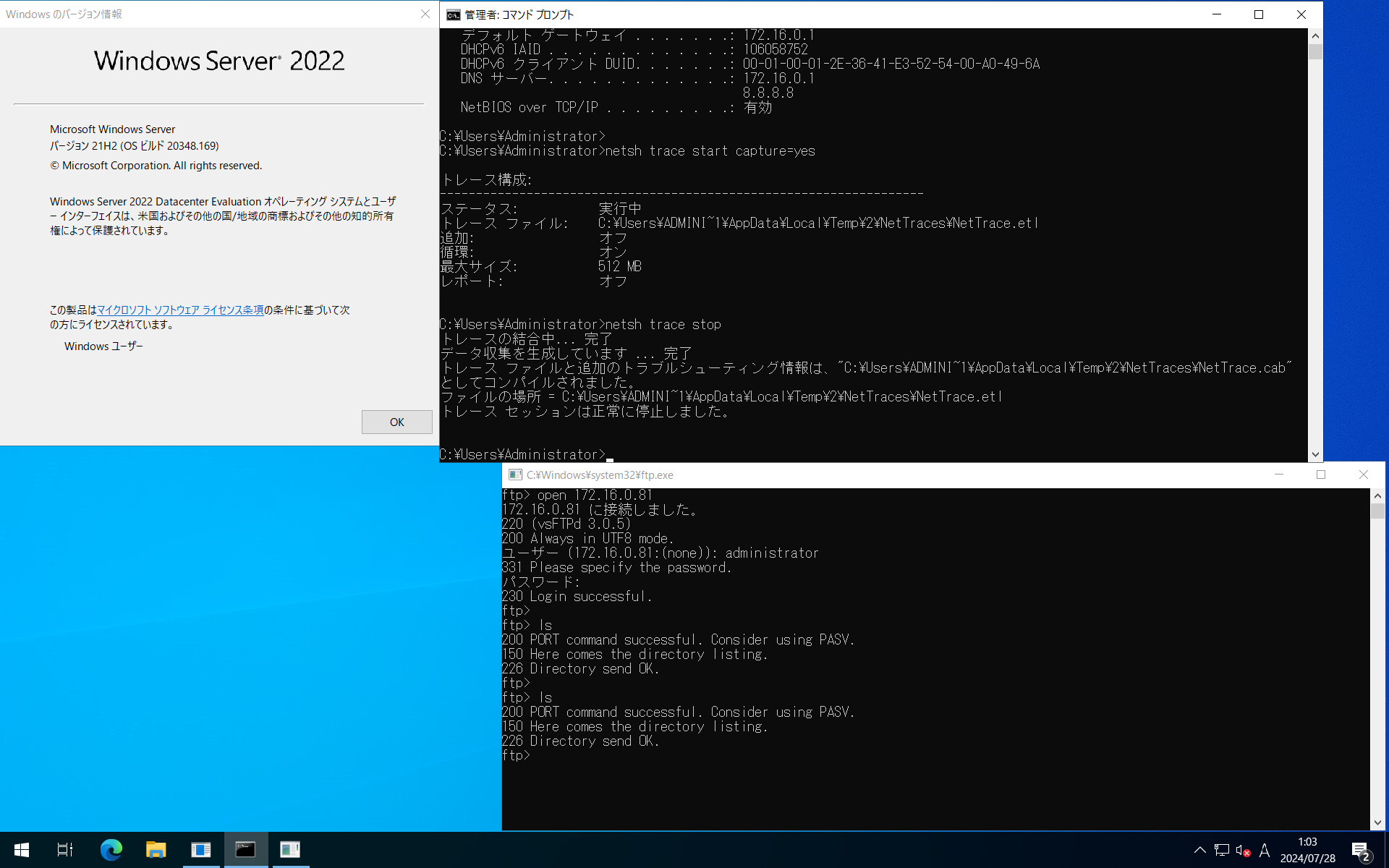This screenshot has width=1389, height=868.
Task: Click the taskbar clock showing 1:03
Action: point(1307,850)
